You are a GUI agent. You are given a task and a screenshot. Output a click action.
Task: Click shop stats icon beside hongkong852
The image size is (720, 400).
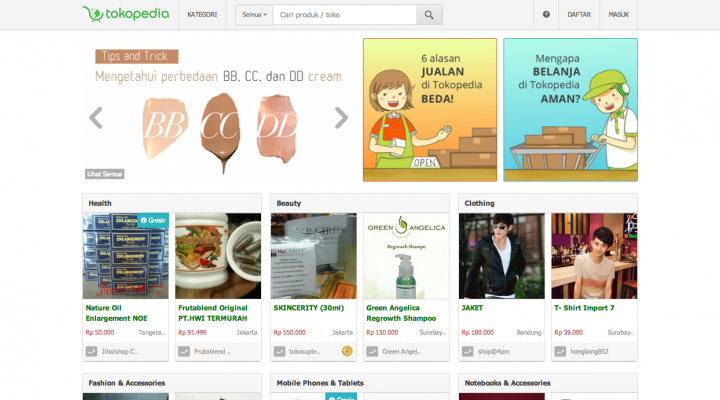(560, 351)
